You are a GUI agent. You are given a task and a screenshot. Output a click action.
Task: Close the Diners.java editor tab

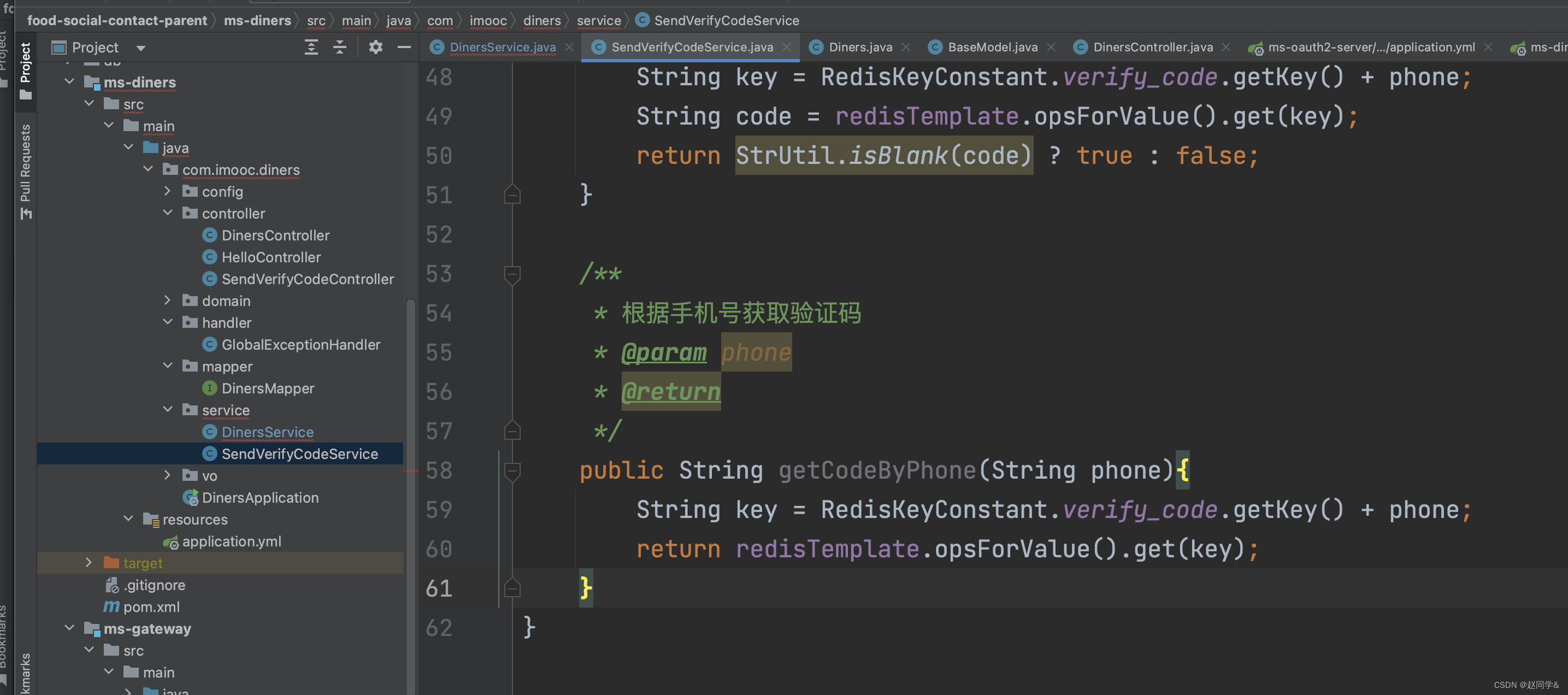(906, 48)
